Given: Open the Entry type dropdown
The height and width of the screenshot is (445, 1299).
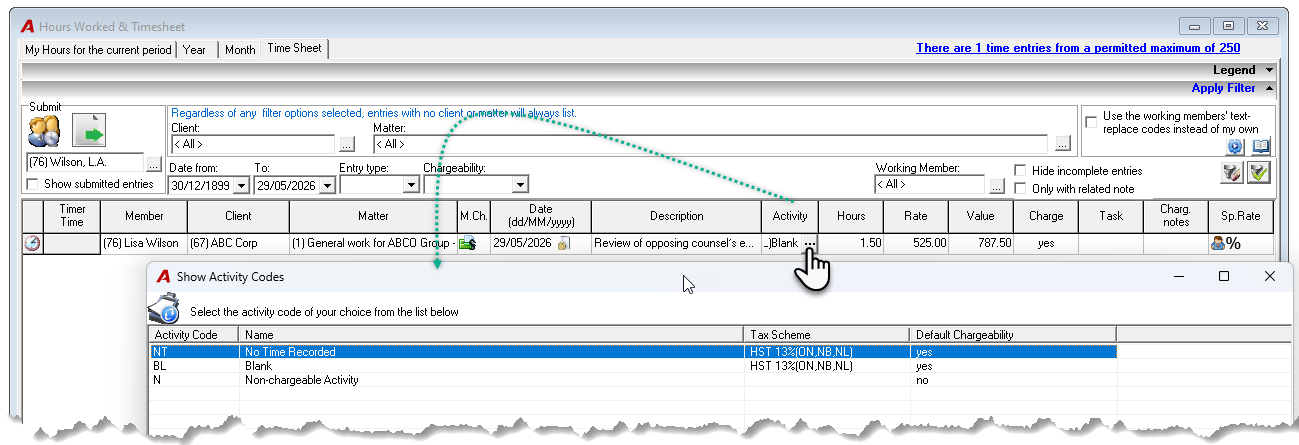Looking at the screenshot, I should click(x=410, y=185).
